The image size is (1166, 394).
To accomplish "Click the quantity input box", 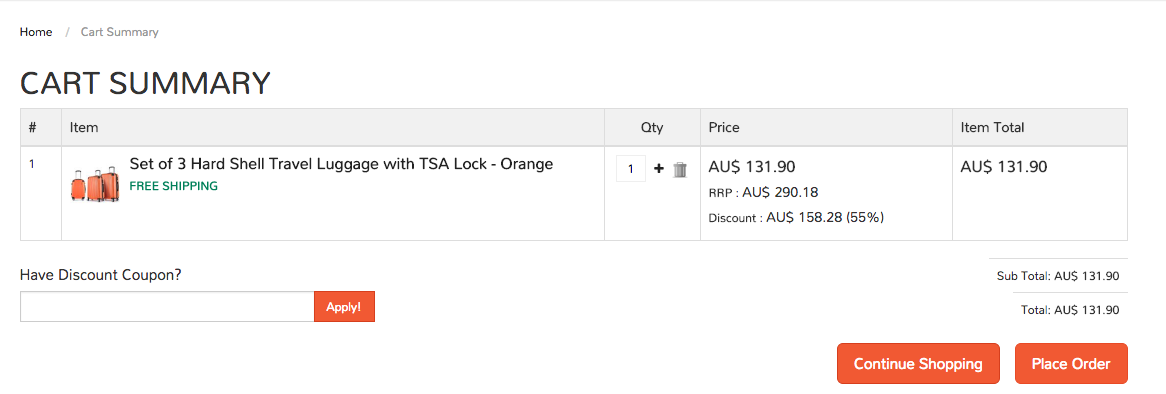I will coord(631,169).
